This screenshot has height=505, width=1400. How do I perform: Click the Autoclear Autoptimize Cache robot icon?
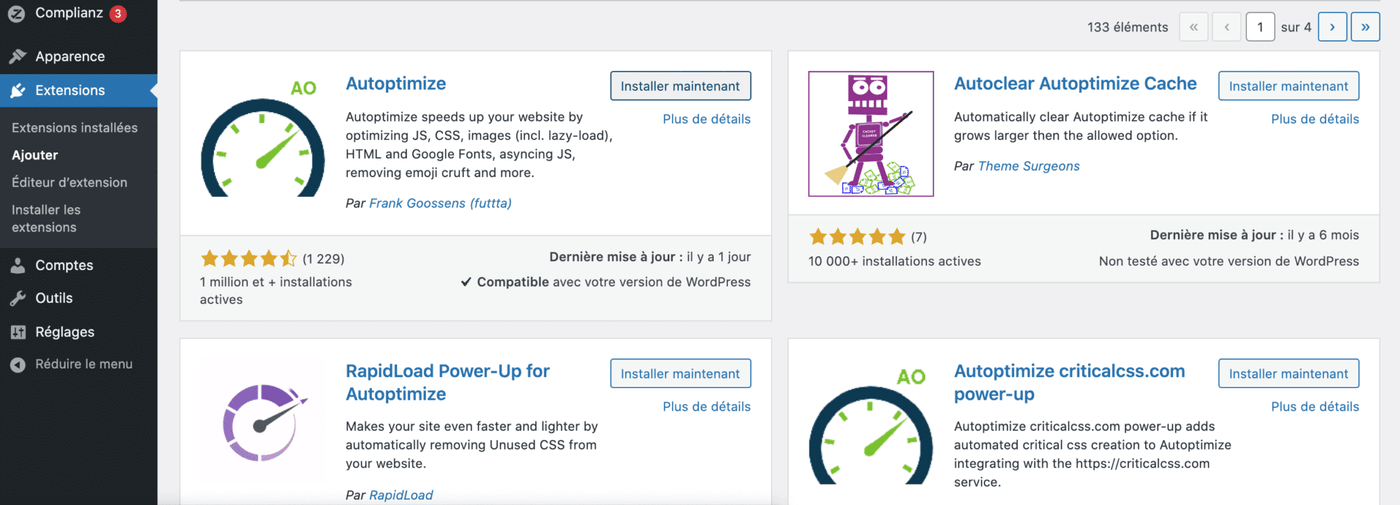pyautogui.click(x=870, y=134)
